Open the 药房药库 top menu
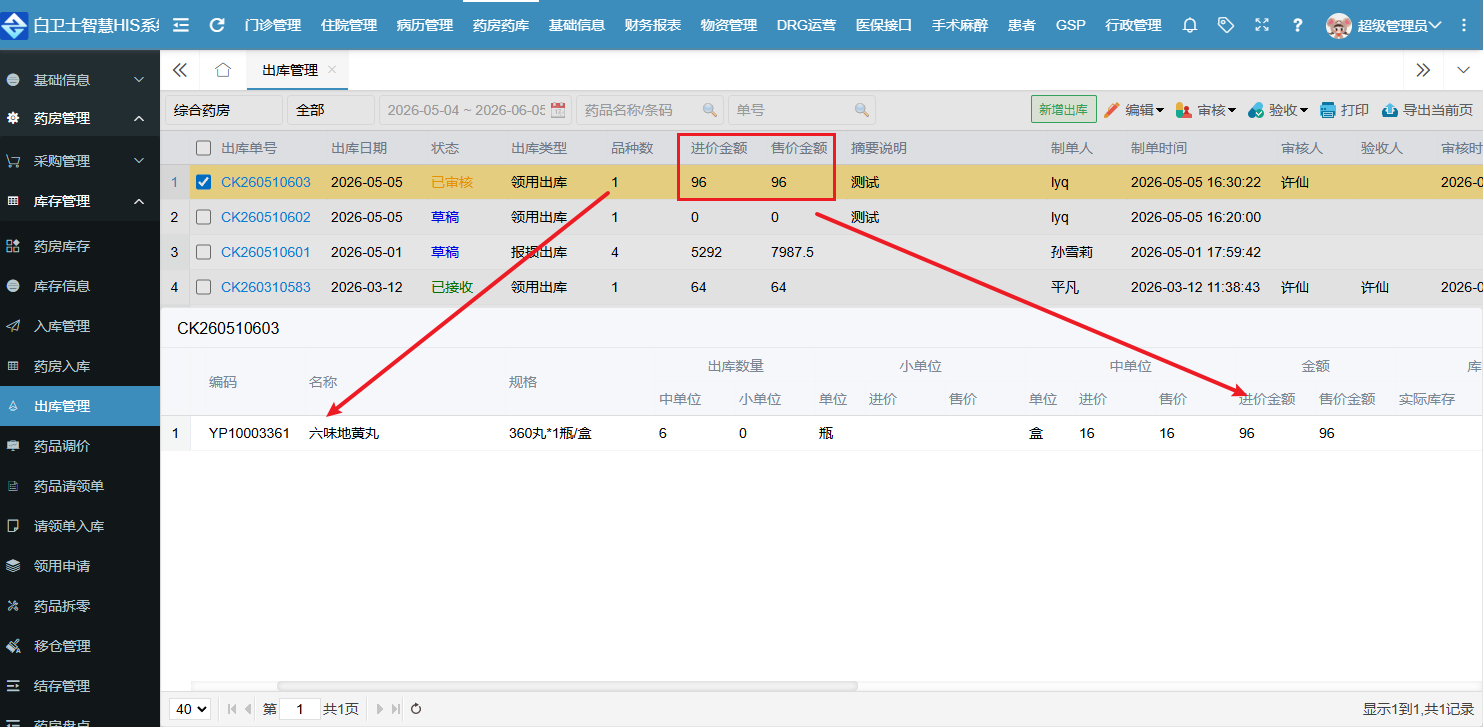 pyautogui.click(x=501, y=25)
